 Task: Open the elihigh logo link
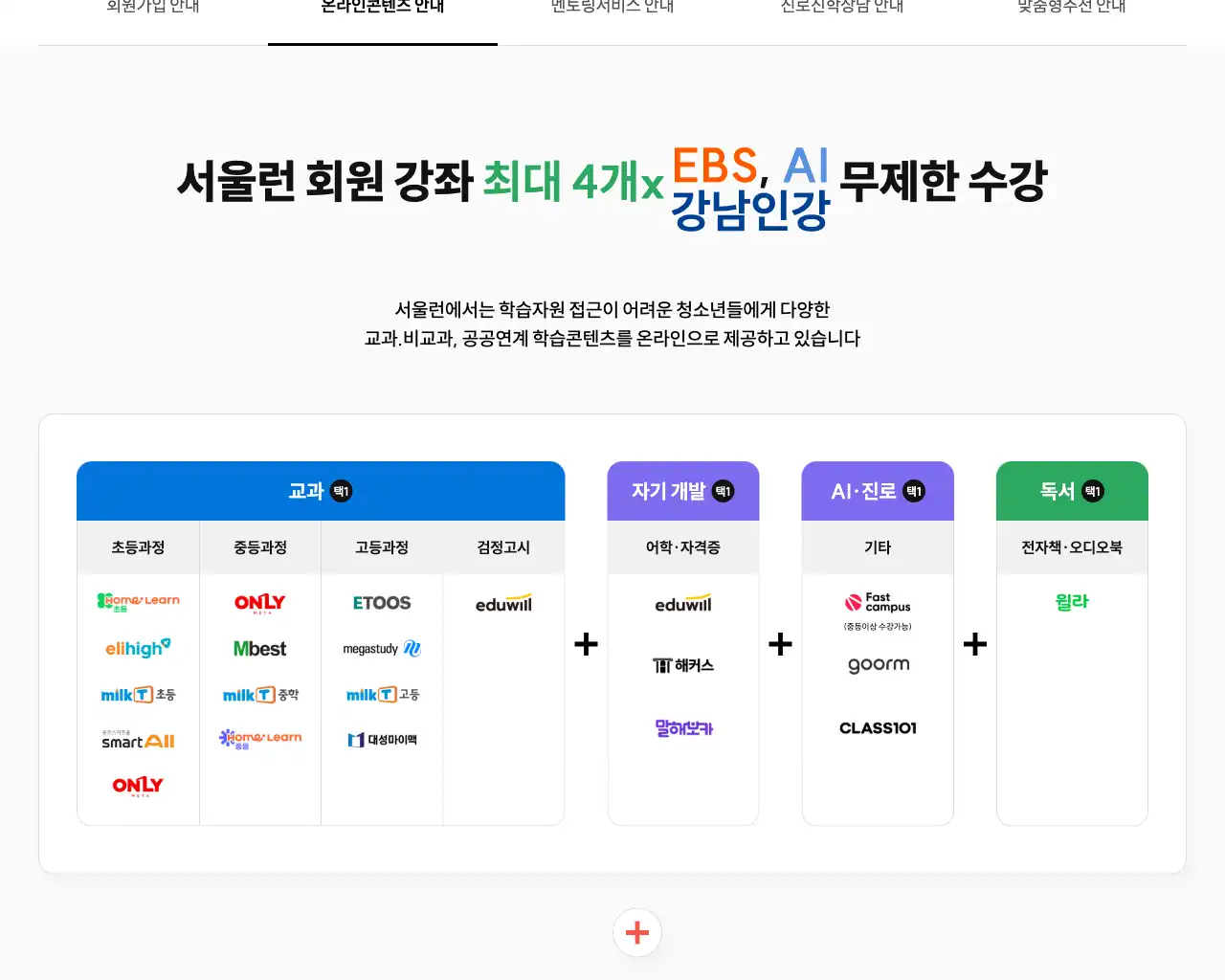(138, 648)
